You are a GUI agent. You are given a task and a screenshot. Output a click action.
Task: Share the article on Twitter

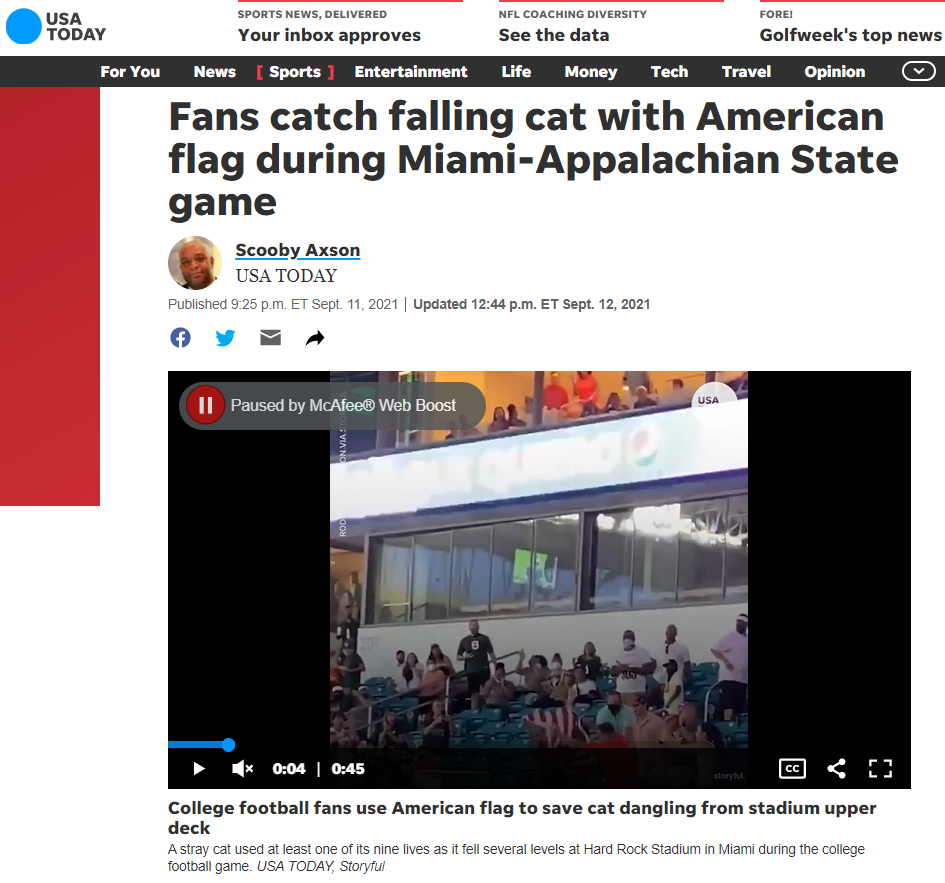coord(225,338)
